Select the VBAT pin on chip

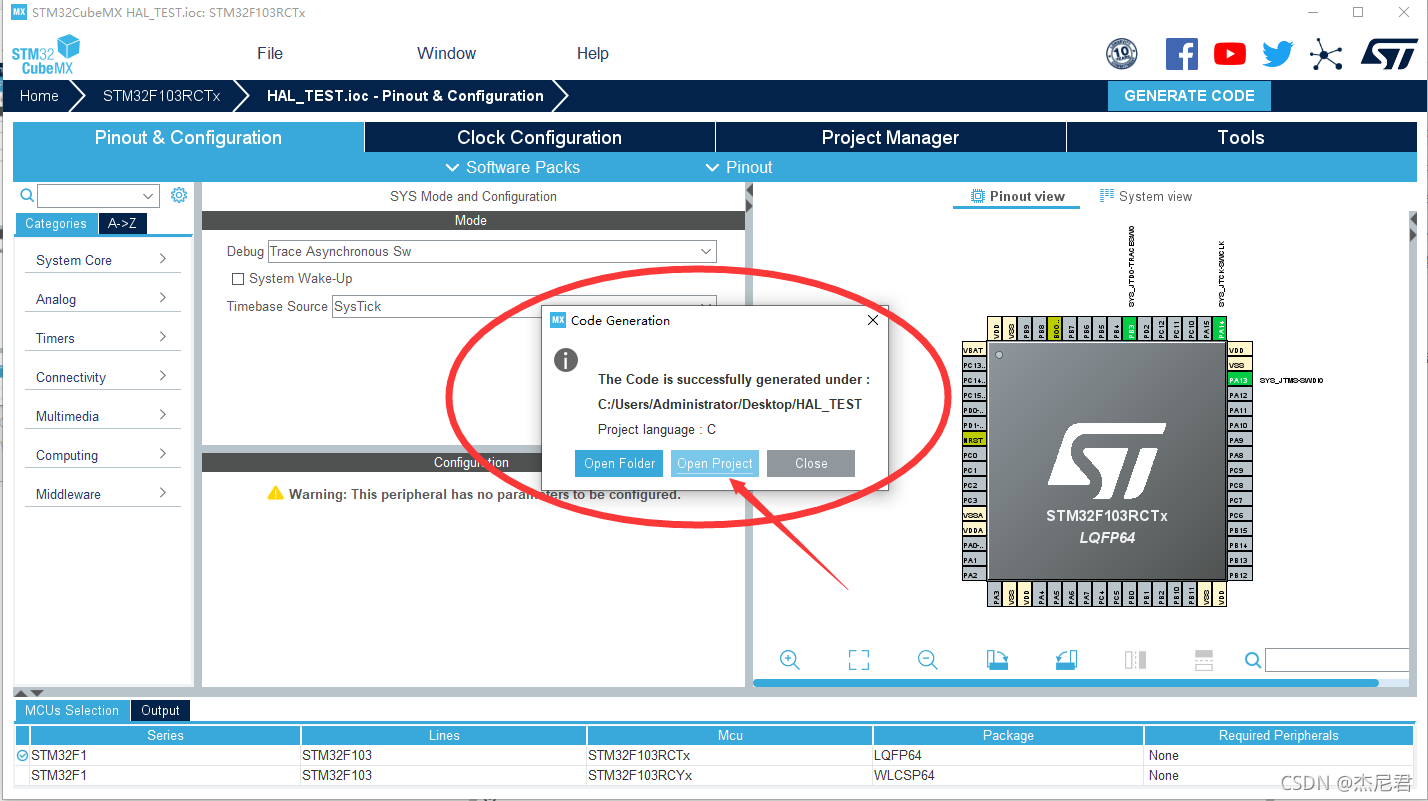[974, 350]
